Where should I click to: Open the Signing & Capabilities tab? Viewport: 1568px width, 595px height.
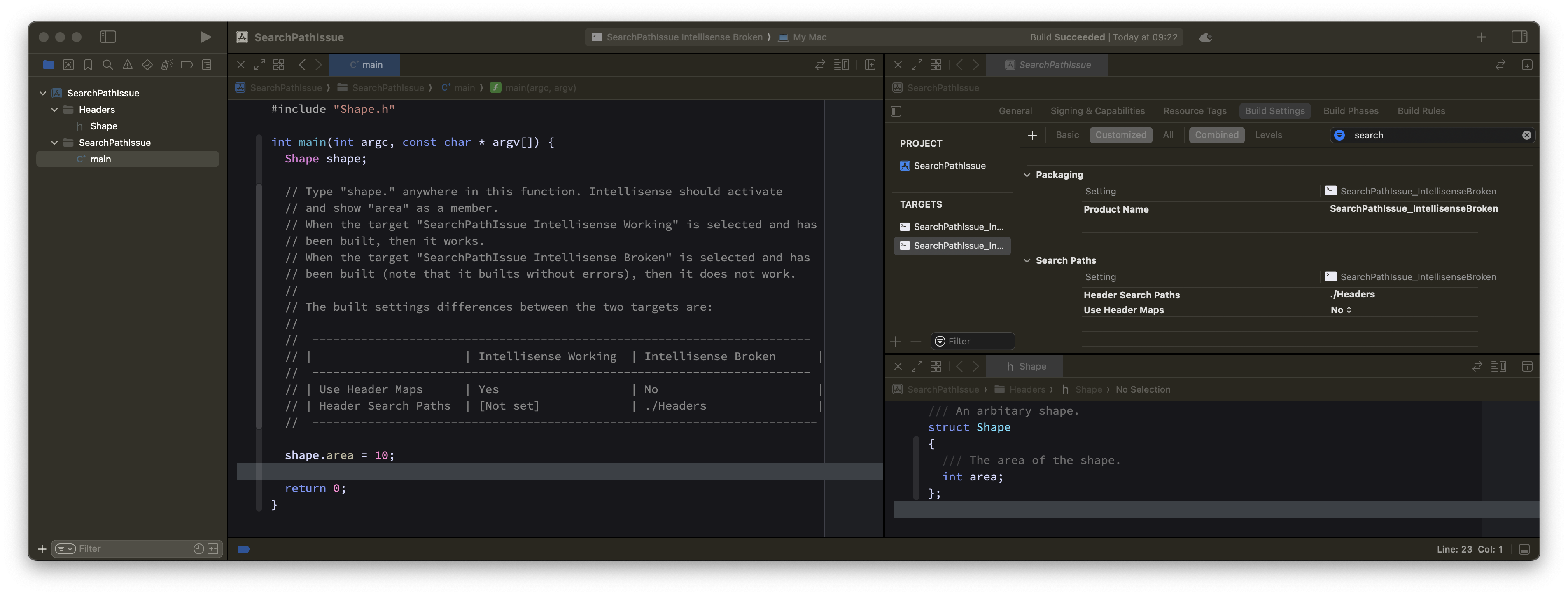[x=1097, y=111]
